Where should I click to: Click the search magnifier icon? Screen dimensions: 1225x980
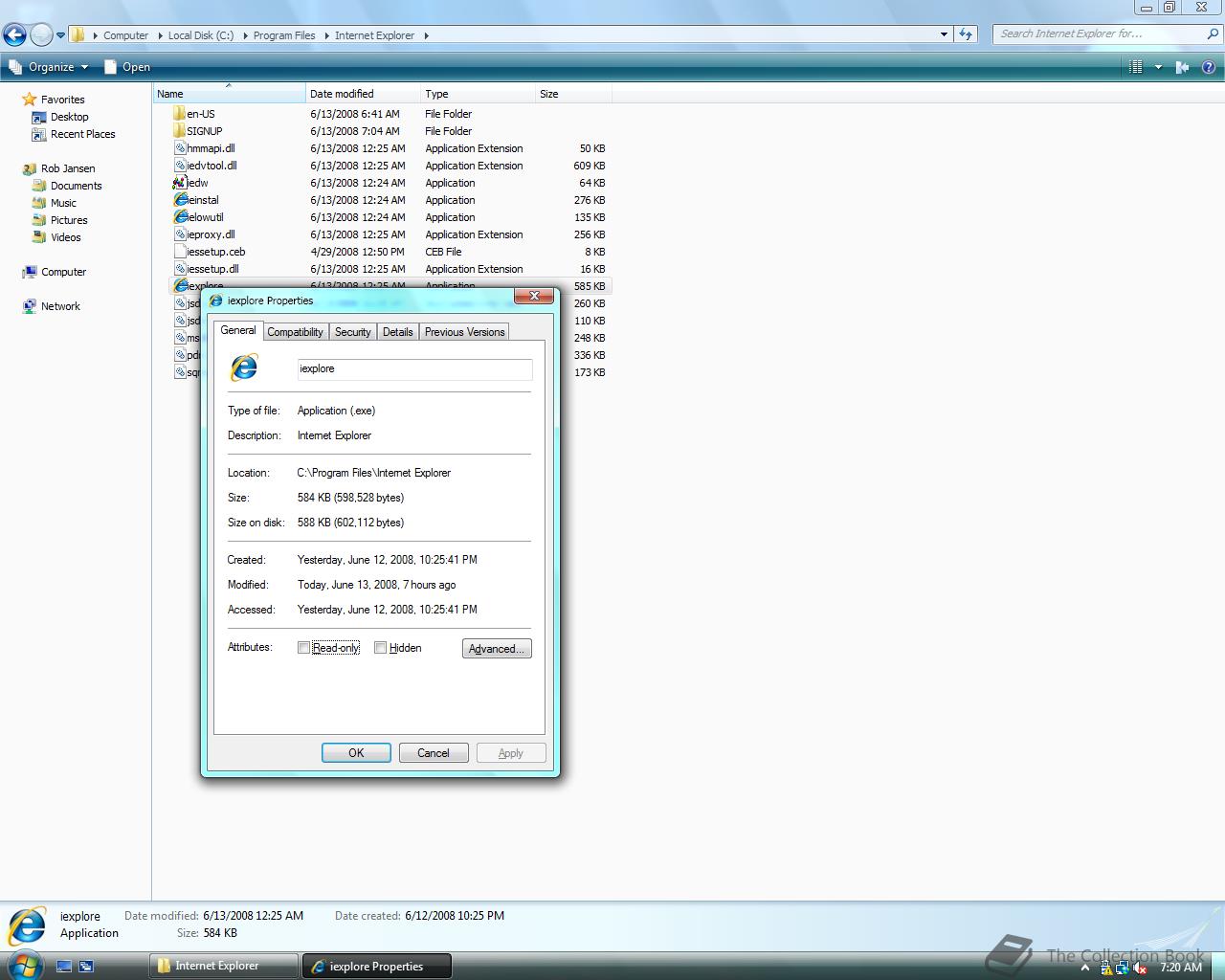(1213, 33)
